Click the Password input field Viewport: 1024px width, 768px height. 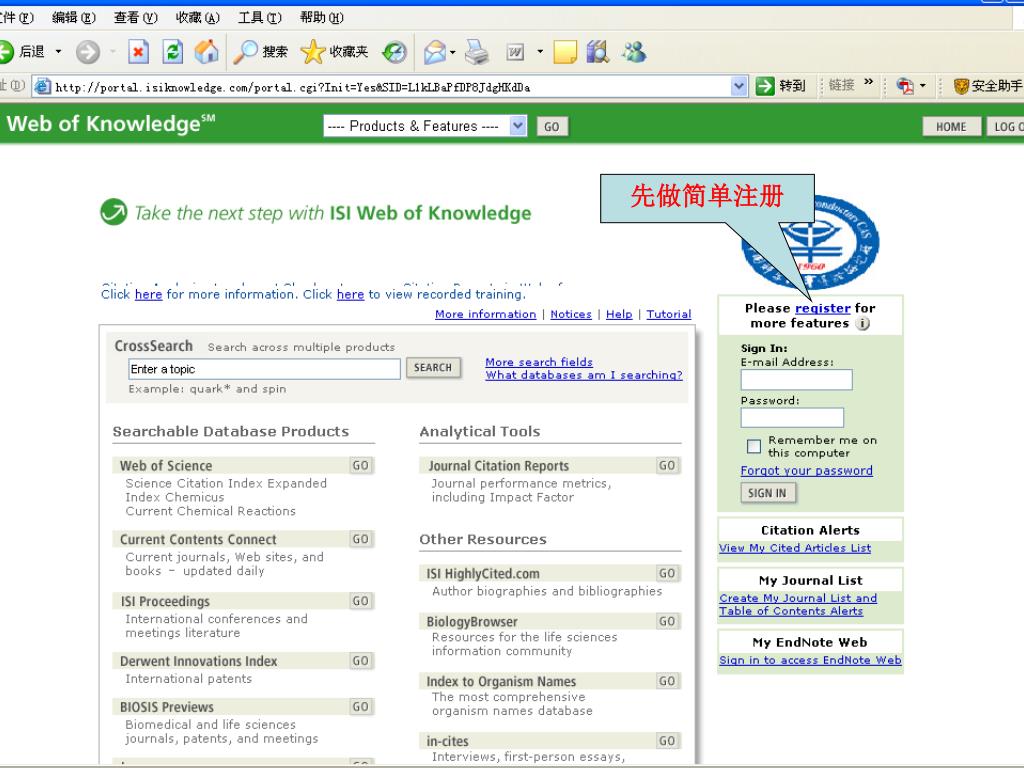pos(792,417)
